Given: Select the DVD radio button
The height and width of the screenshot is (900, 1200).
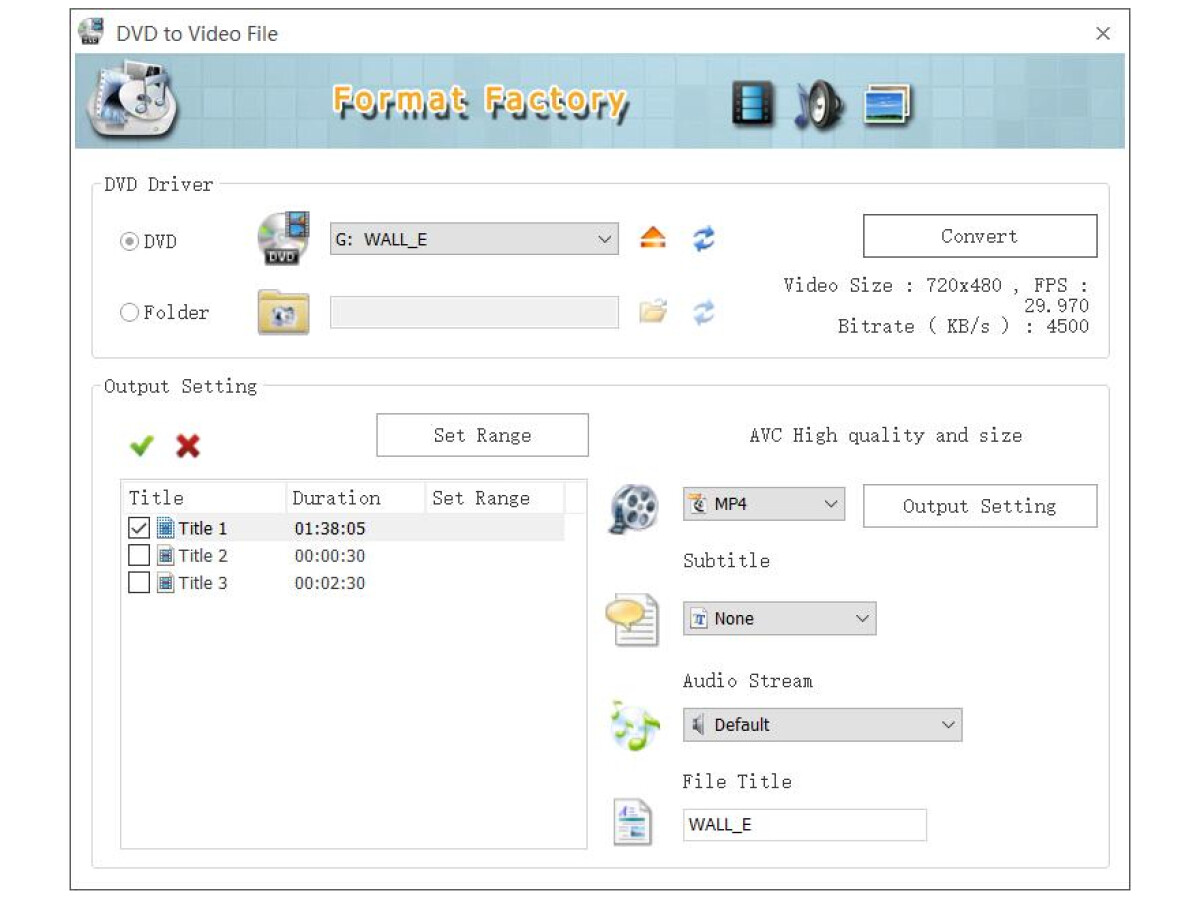Looking at the screenshot, I should coord(129,241).
